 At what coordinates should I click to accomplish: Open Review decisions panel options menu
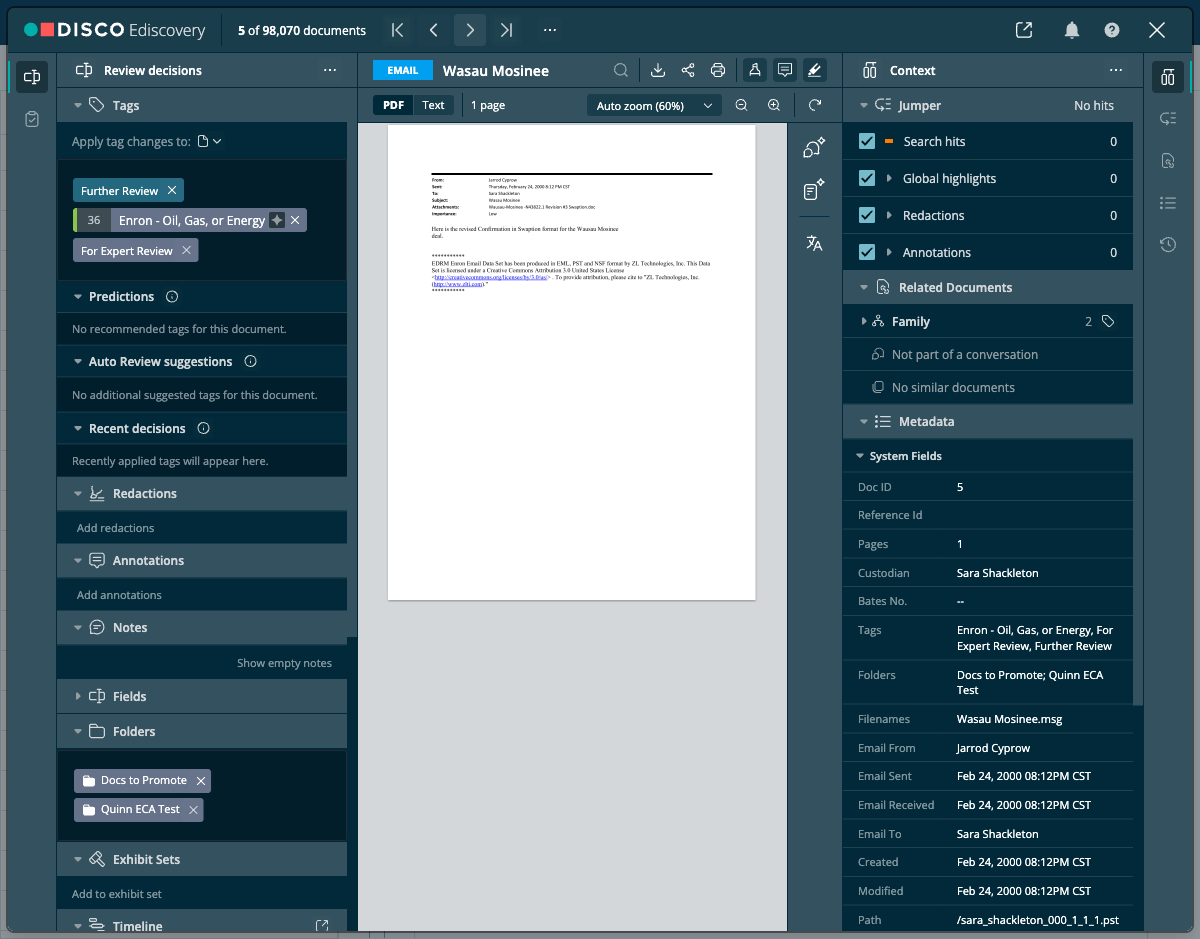pyautogui.click(x=330, y=70)
